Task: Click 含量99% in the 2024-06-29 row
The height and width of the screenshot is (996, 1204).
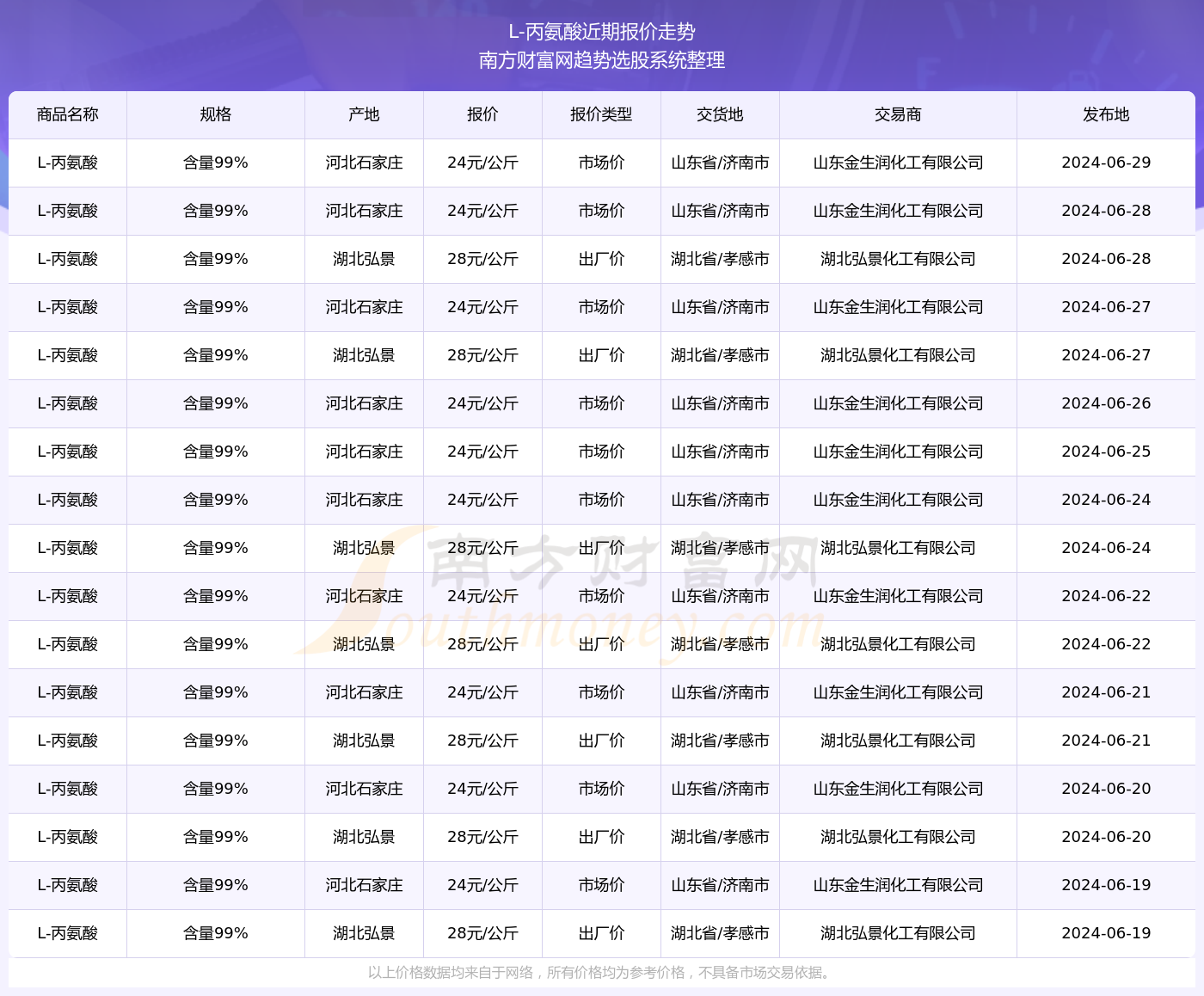Action: [x=215, y=163]
